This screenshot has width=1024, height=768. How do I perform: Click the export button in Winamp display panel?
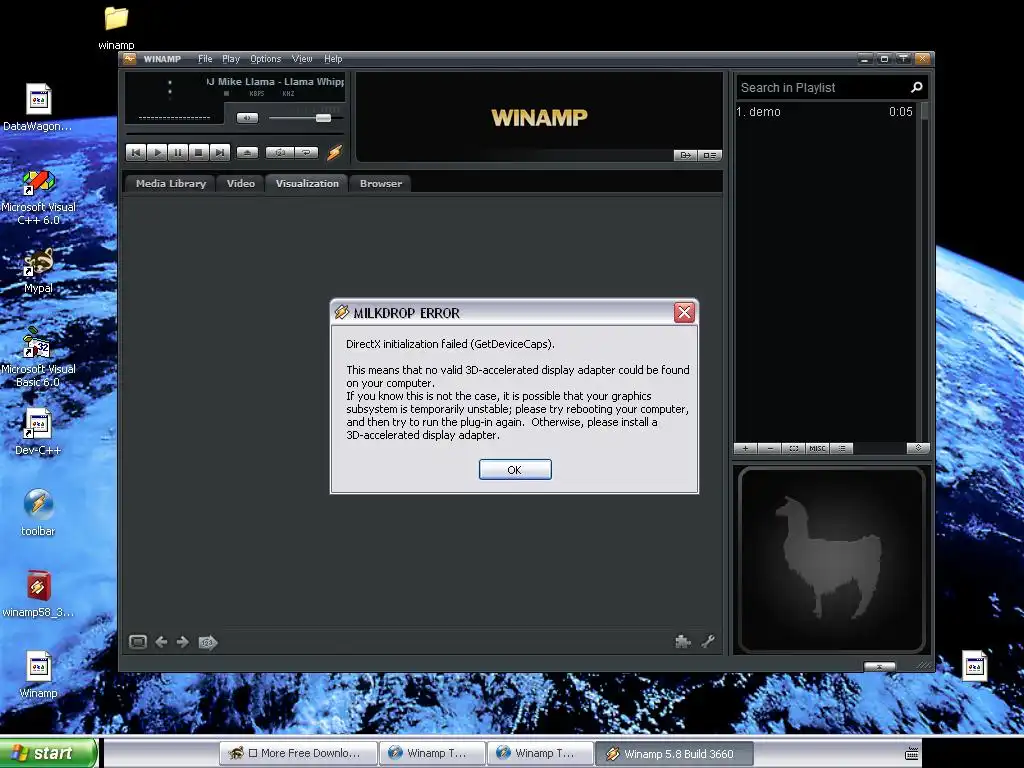tap(685, 155)
